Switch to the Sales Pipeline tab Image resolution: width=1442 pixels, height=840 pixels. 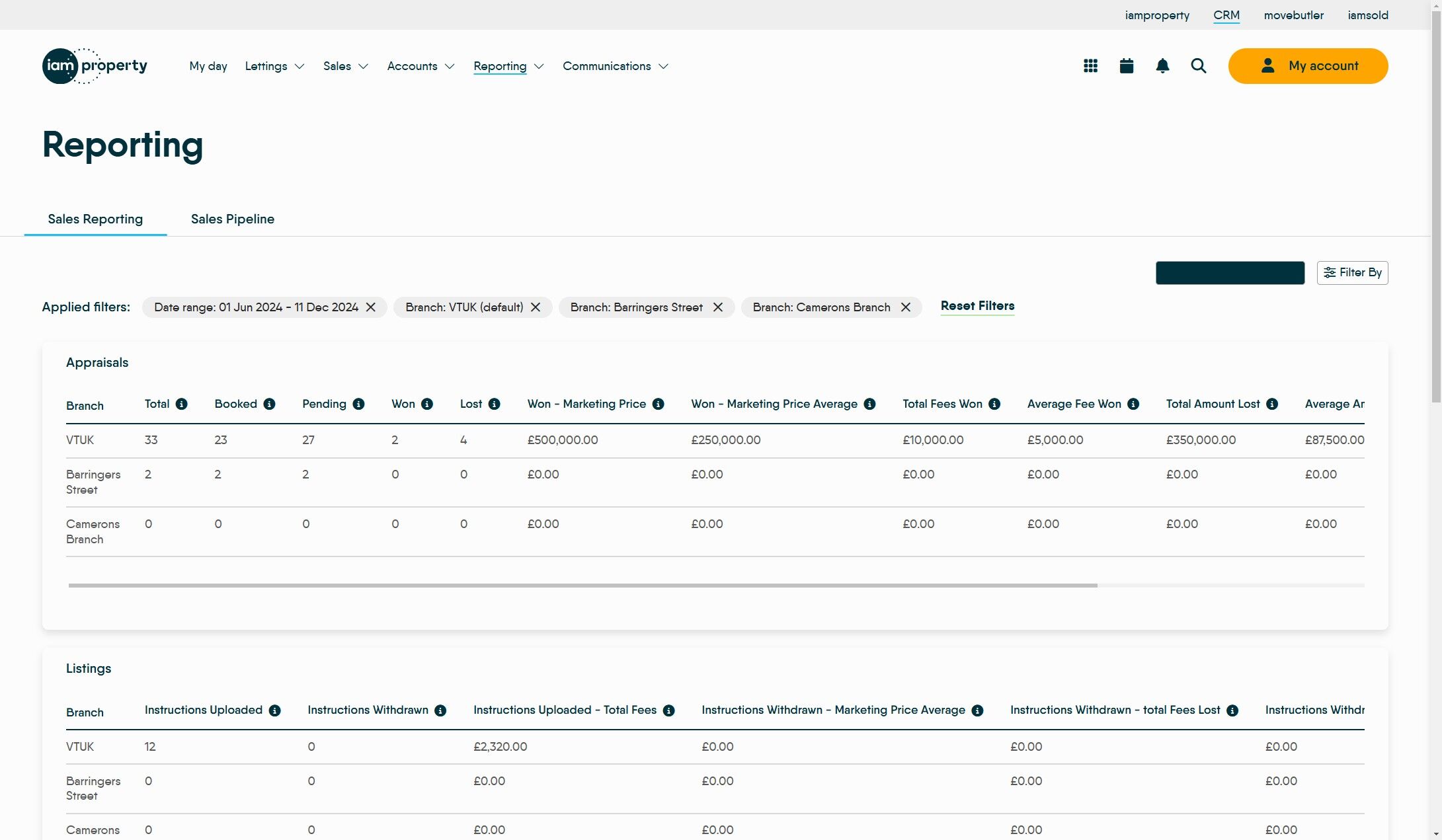click(x=232, y=219)
